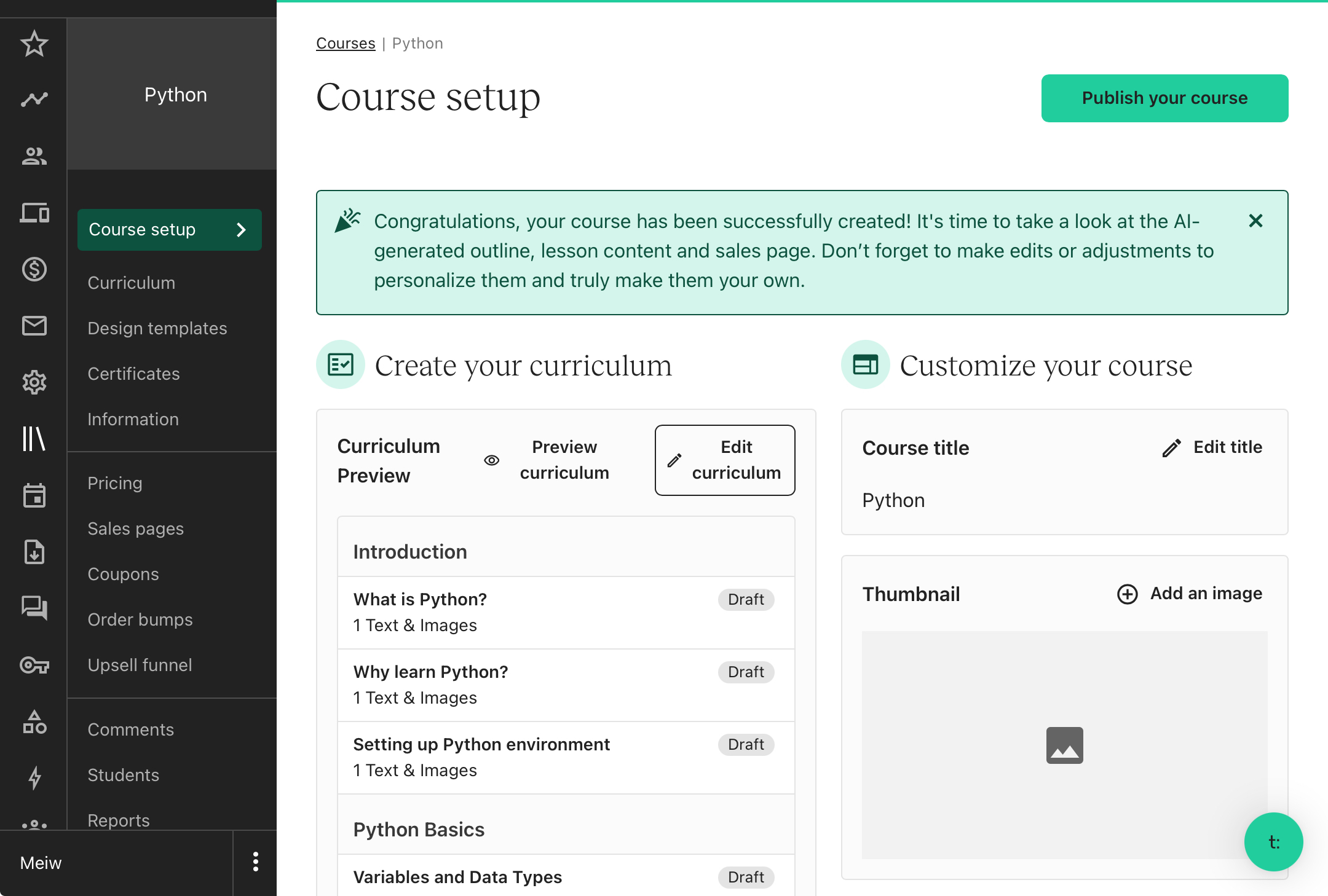Image resolution: width=1328 pixels, height=896 pixels.
Task: Click the key icon in the sidebar
Action: (34, 666)
